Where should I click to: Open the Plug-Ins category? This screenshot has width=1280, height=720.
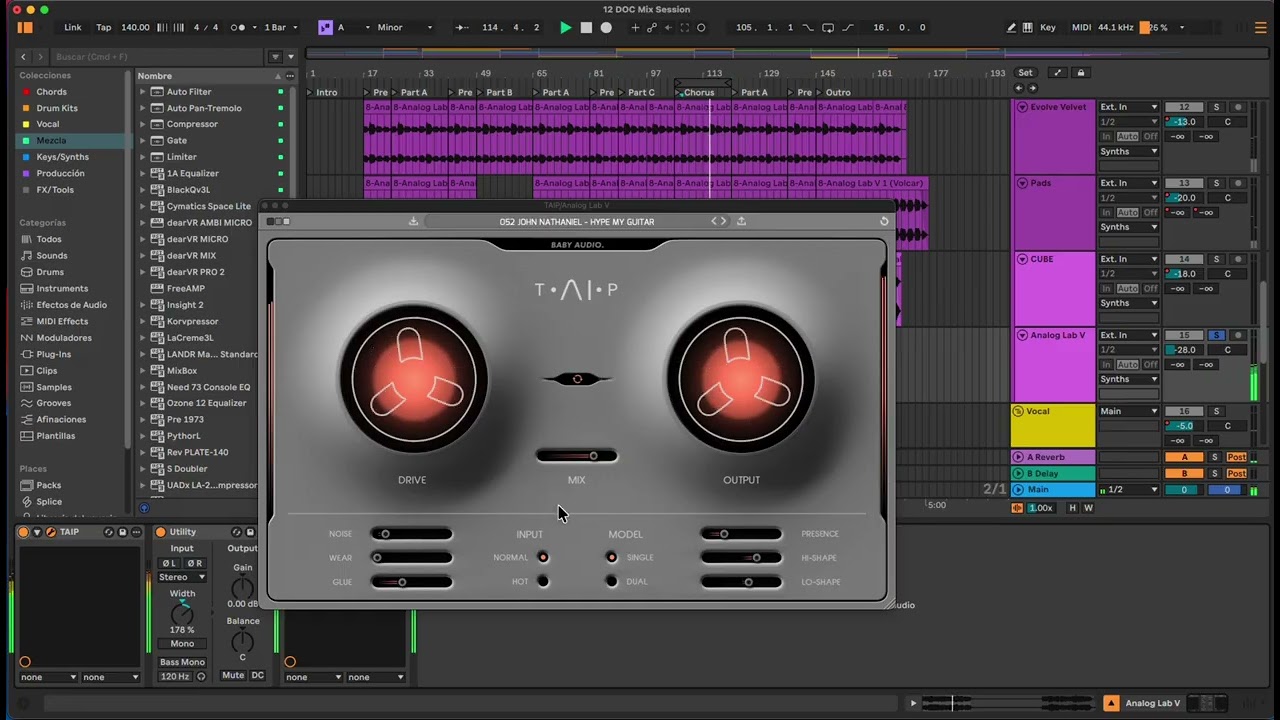coord(54,354)
